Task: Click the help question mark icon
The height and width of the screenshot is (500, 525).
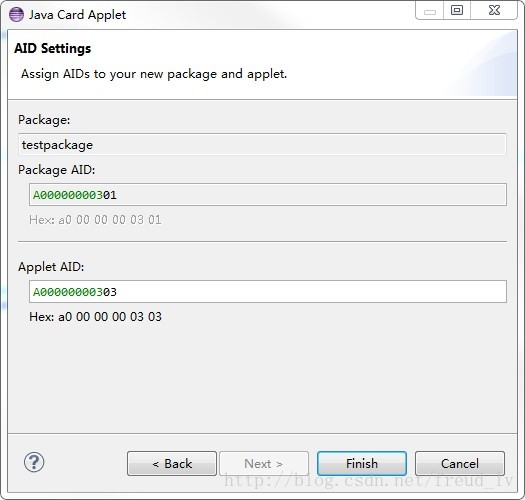Action: pos(34,462)
